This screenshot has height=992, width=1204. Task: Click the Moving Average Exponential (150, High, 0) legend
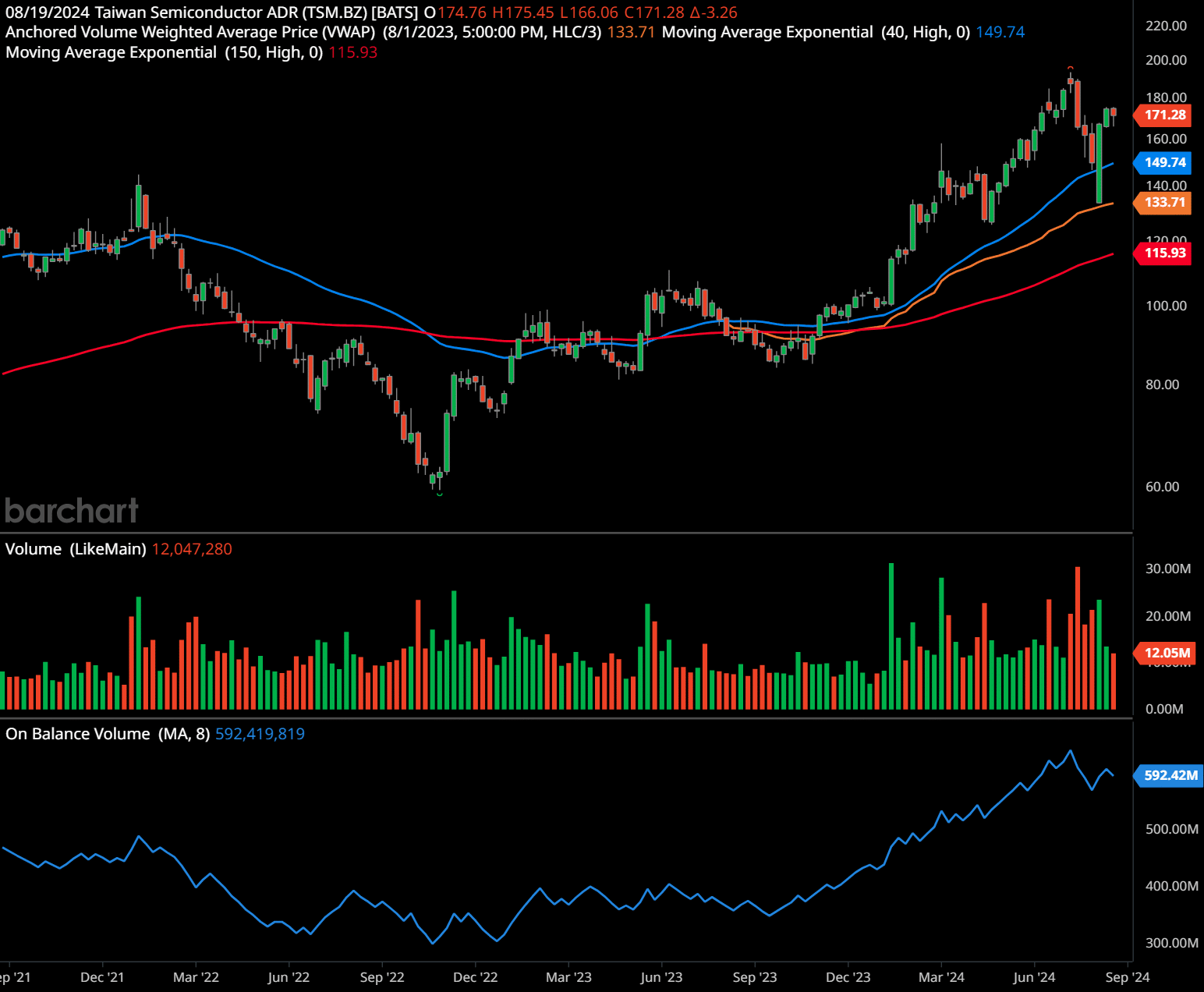(164, 52)
